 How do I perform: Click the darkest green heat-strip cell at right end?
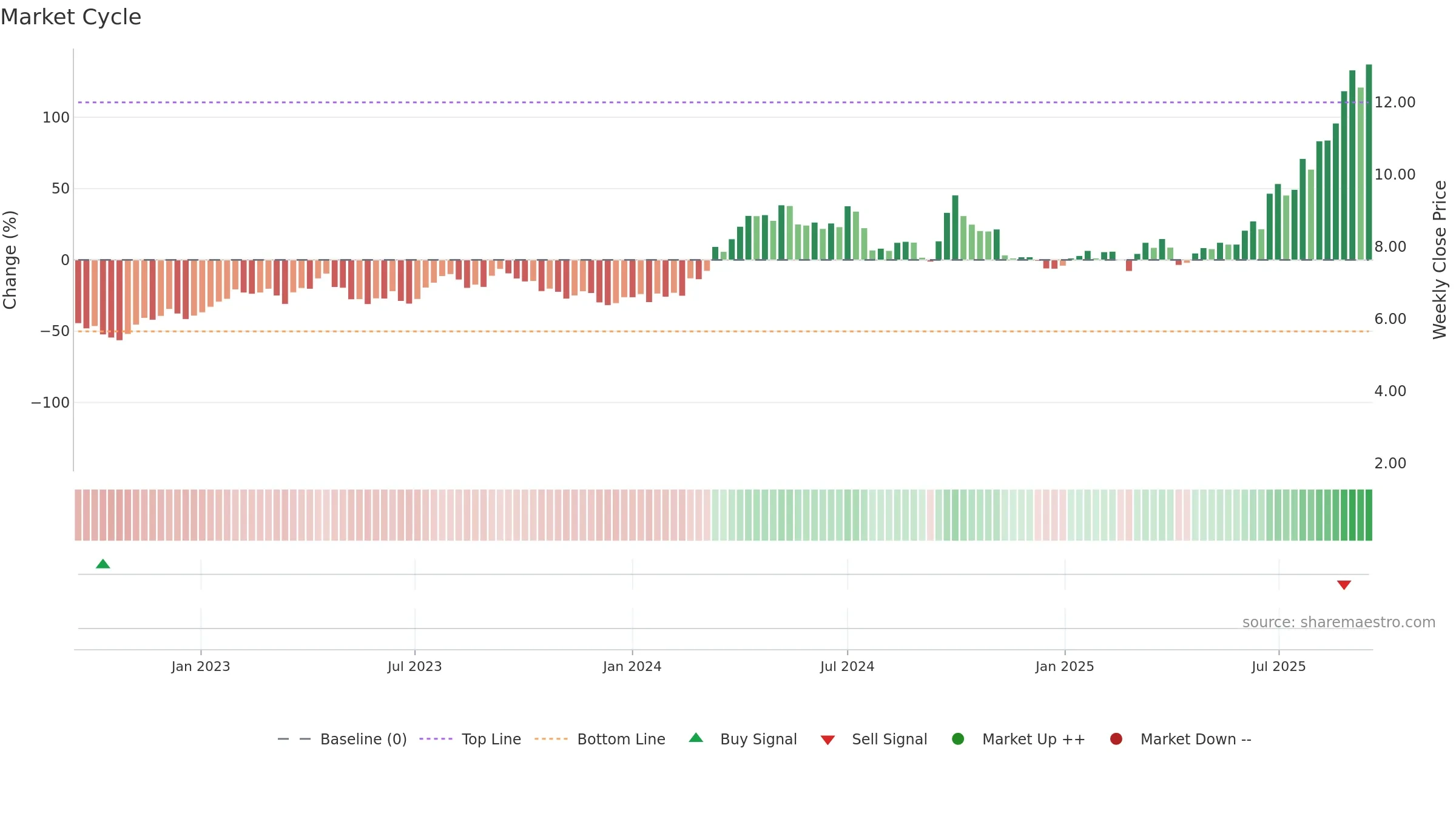pos(1369,515)
